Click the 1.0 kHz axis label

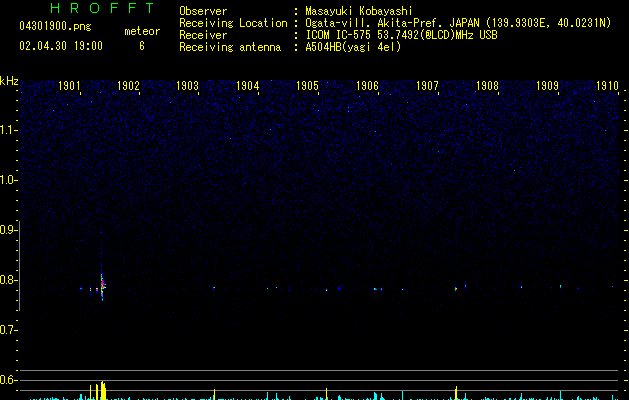click(x=8, y=180)
